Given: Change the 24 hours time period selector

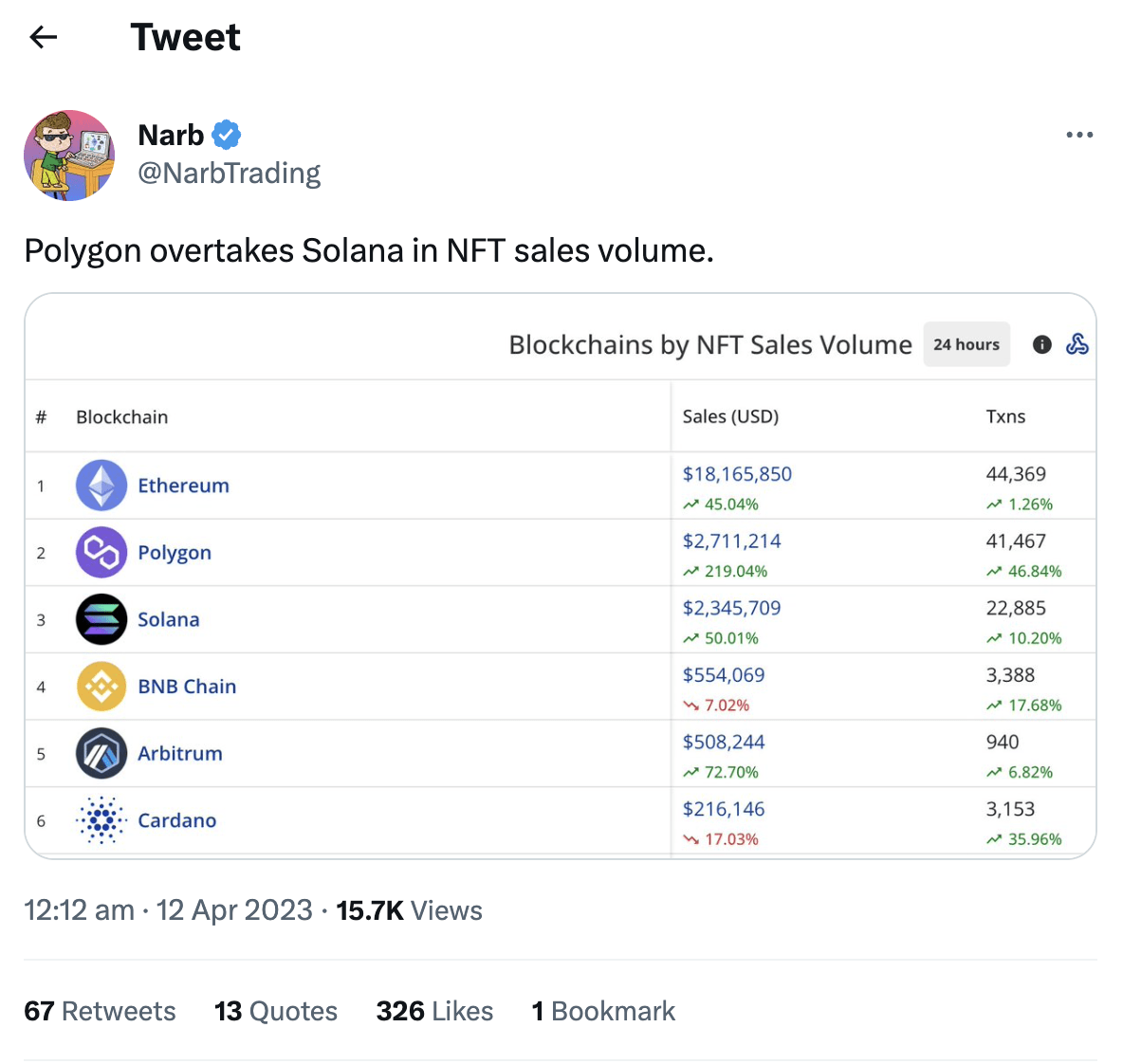Looking at the screenshot, I should pyautogui.click(x=967, y=344).
